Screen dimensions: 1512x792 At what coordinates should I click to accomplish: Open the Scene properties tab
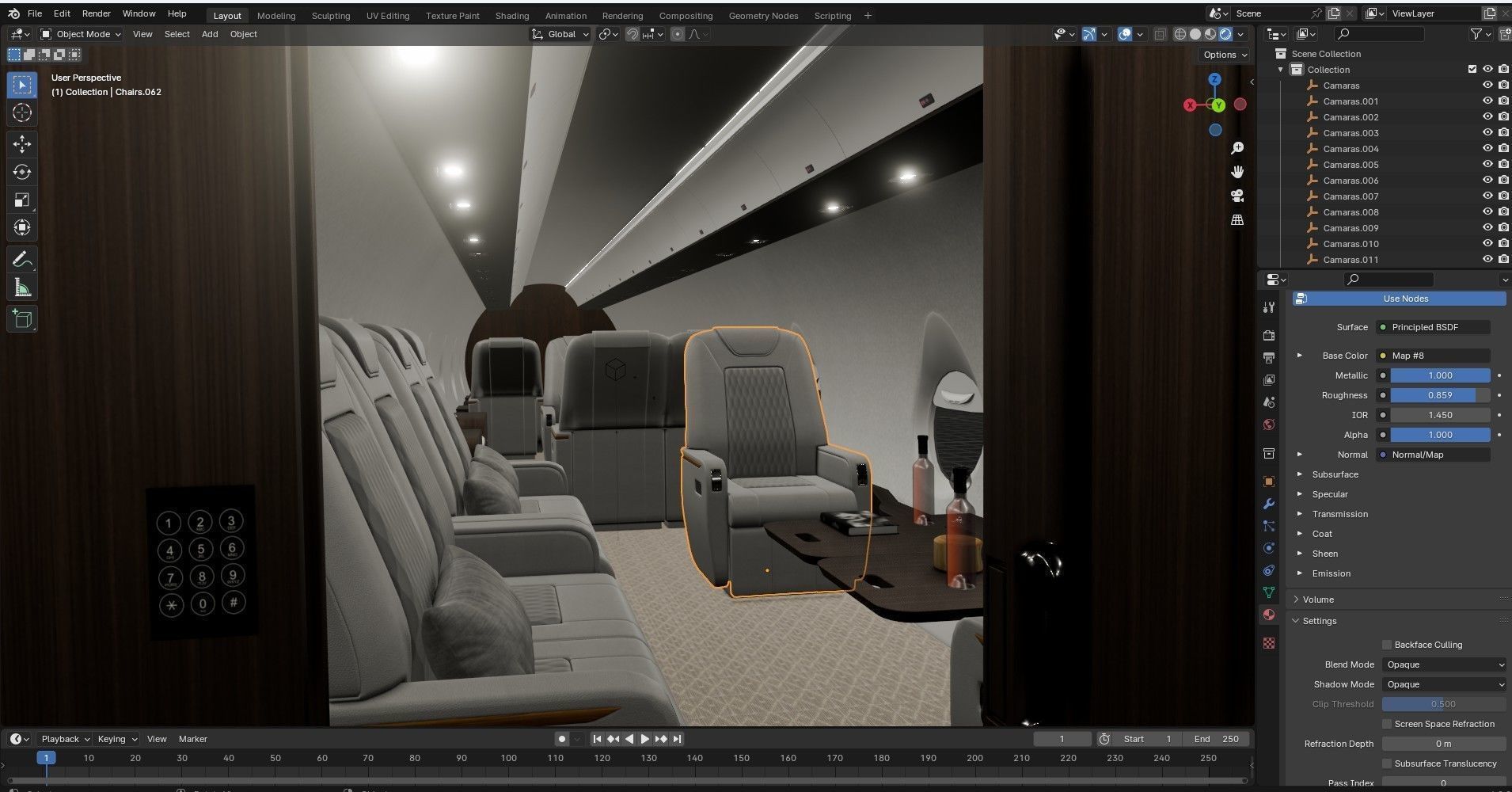pos(1269,402)
